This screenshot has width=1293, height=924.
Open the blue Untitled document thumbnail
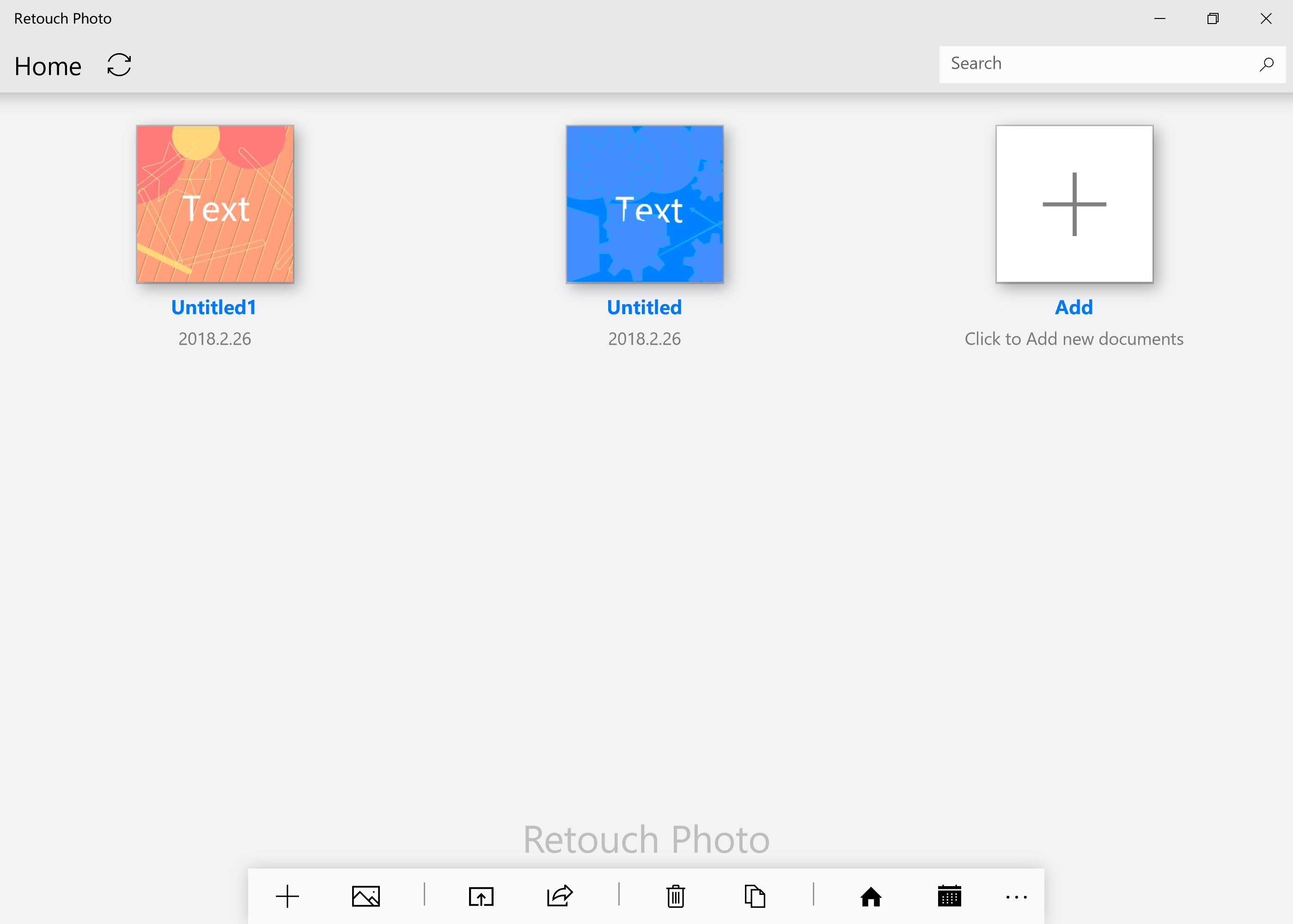(645, 204)
